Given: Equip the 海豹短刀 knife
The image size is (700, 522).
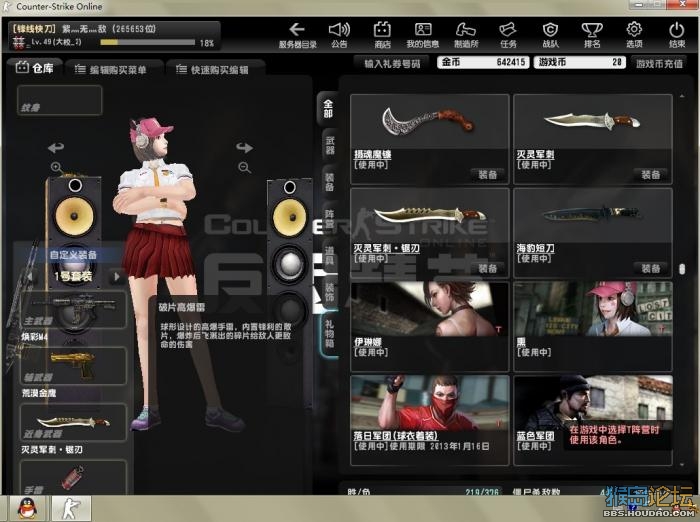Looking at the screenshot, I should tap(650, 268).
